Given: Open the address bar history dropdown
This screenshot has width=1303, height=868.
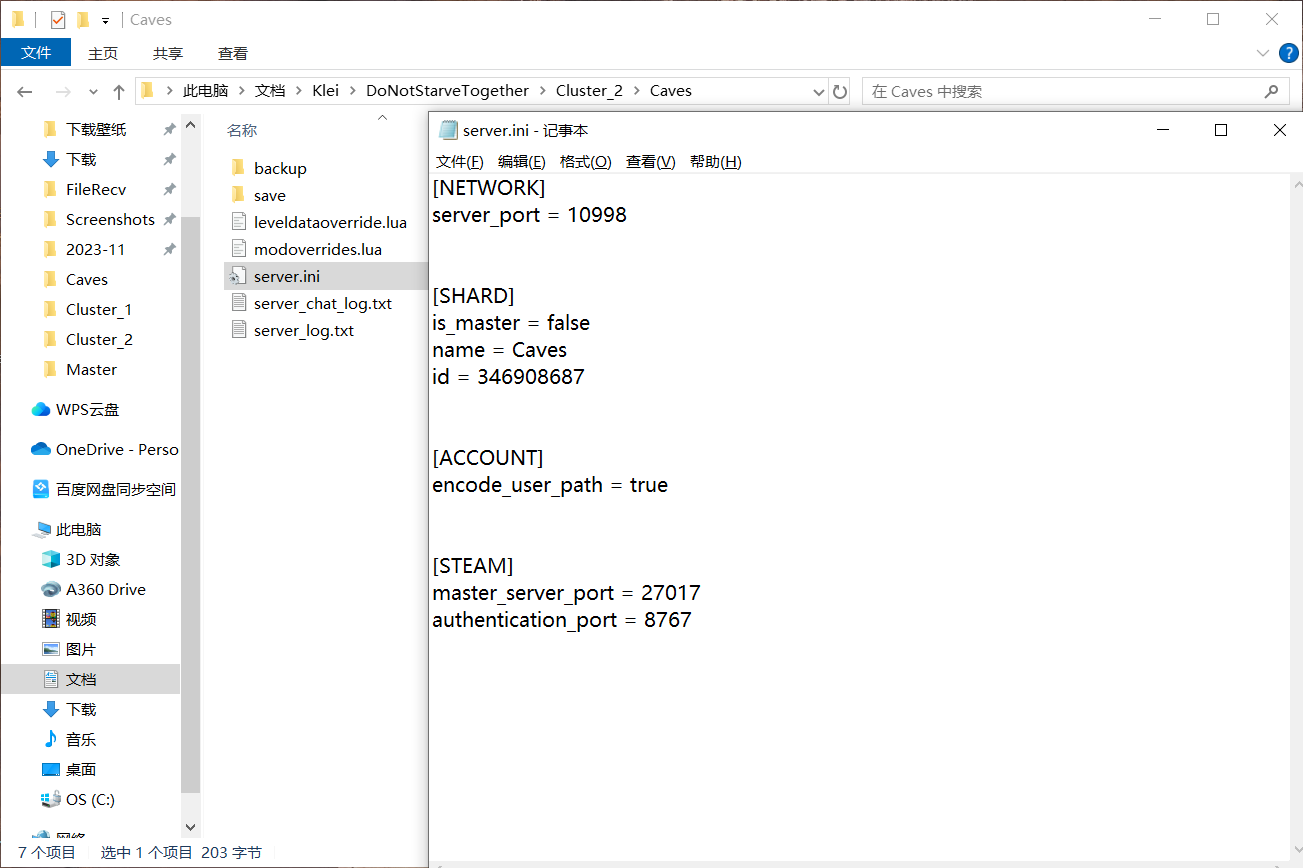Looking at the screenshot, I should click(x=819, y=91).
